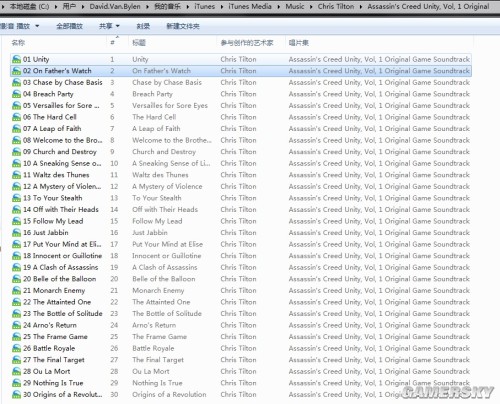Viewport: 500px width, 404px height.
Task: Go to the Music breadcrumb folder
Action: (x=295, y=6)
